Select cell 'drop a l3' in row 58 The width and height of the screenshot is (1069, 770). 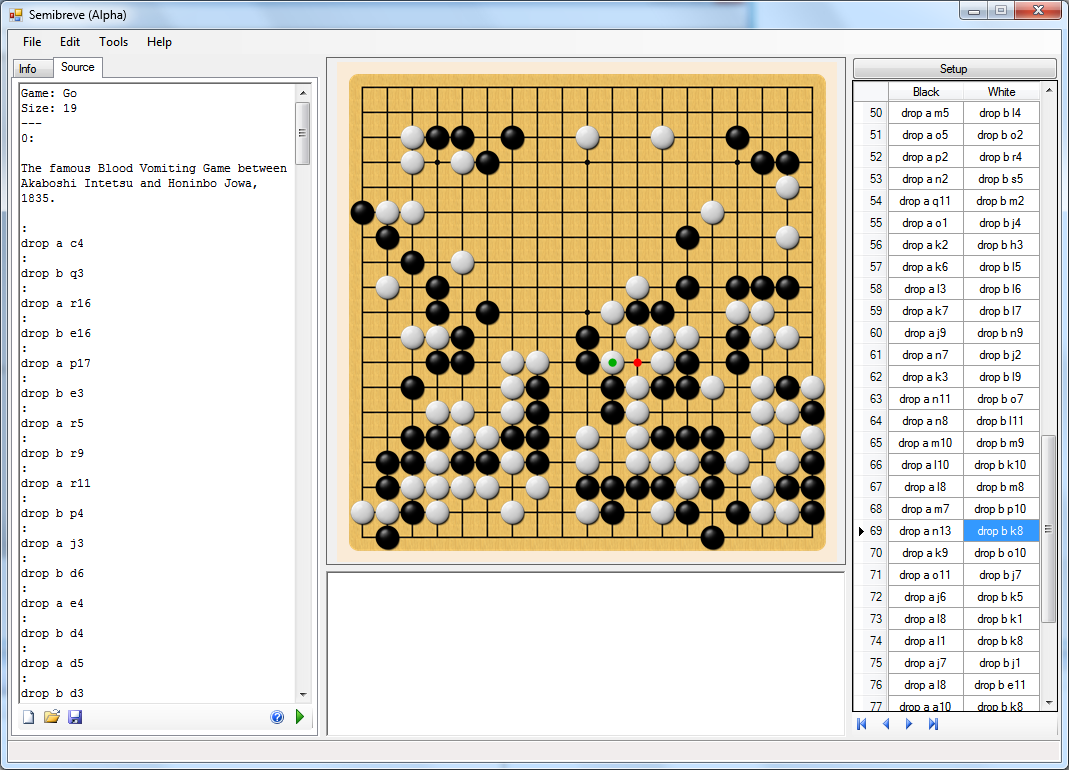(925, 288)
